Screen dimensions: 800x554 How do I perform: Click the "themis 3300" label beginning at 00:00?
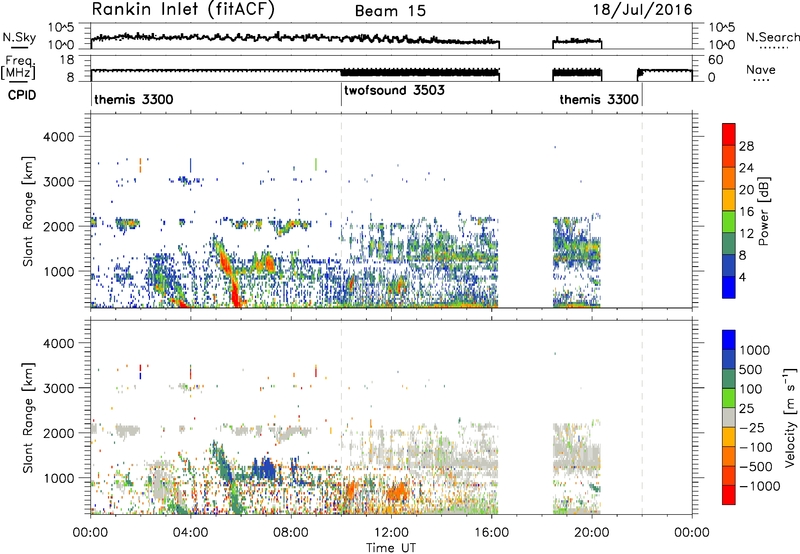(x=134, y=99)
